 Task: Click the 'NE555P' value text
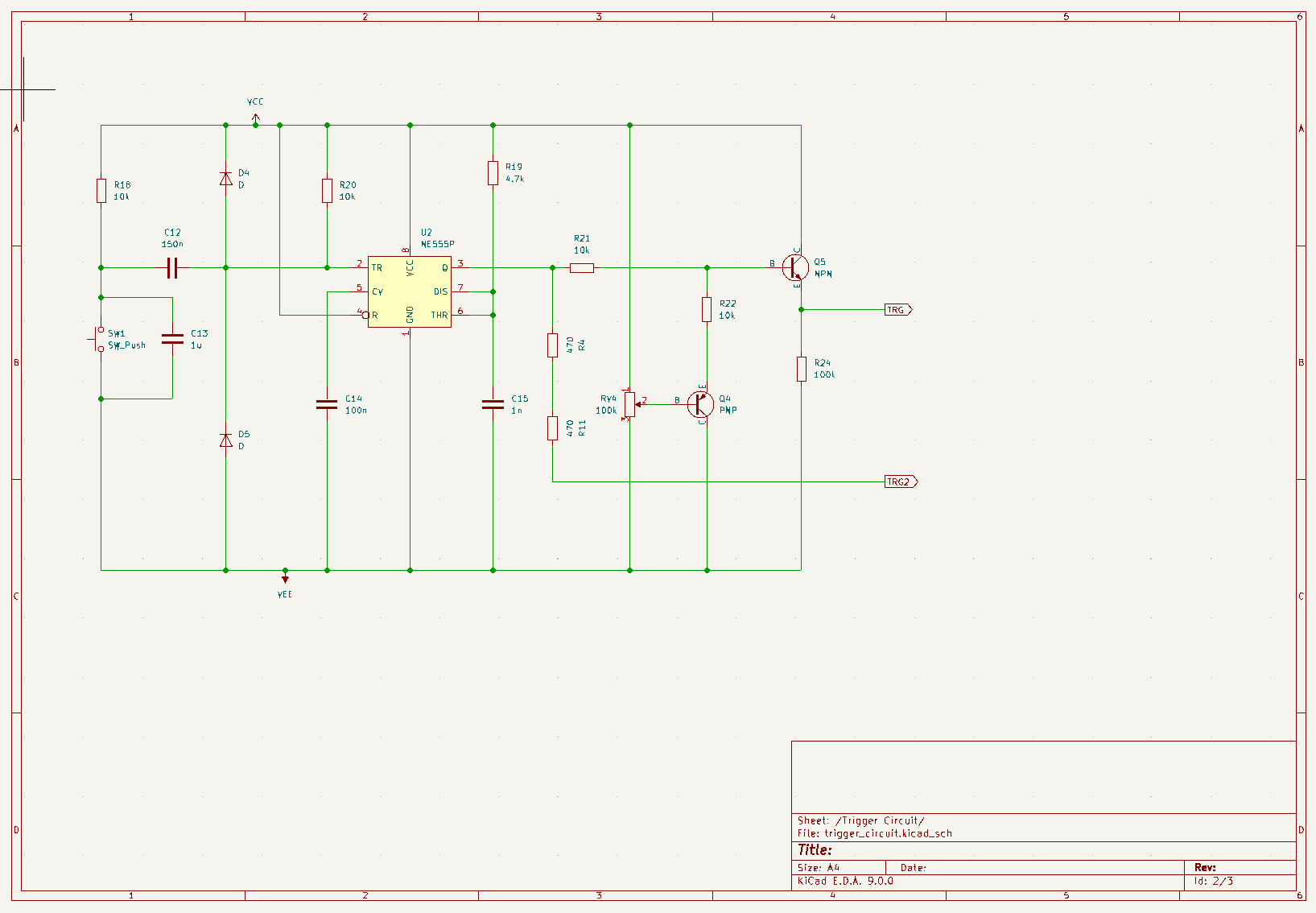click(x=438, y=244)
